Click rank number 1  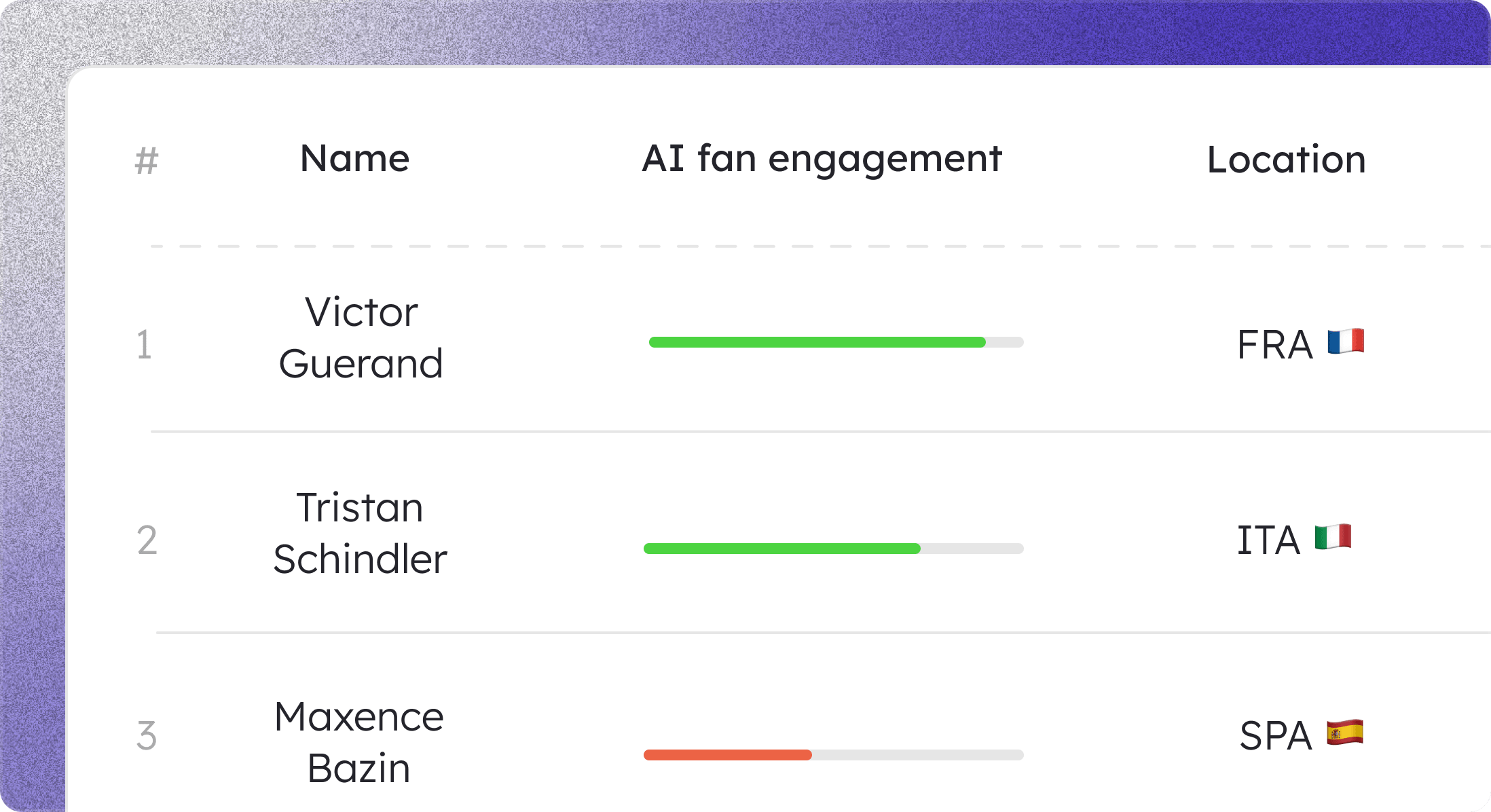click(x=144, y=344)
